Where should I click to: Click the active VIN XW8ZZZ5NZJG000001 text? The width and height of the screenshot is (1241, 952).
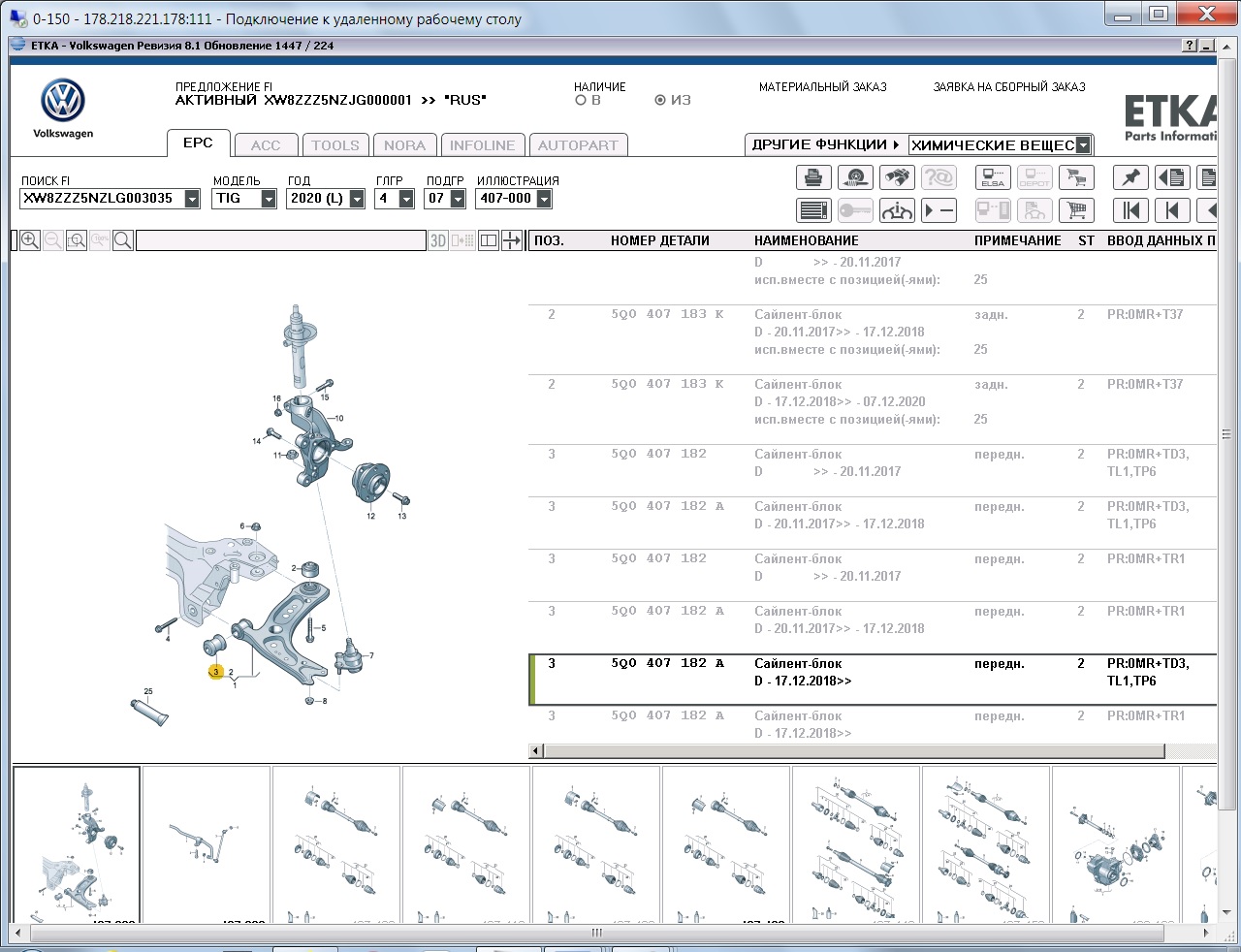(x=338, y=100)
